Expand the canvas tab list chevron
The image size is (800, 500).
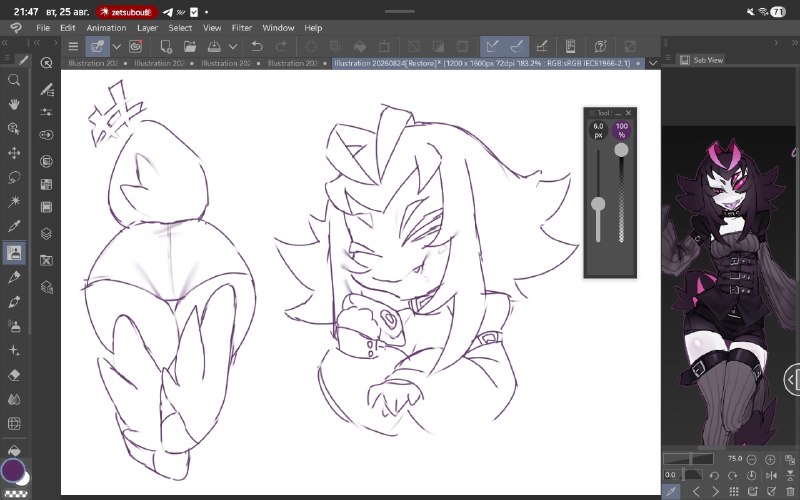click(653, 63)
